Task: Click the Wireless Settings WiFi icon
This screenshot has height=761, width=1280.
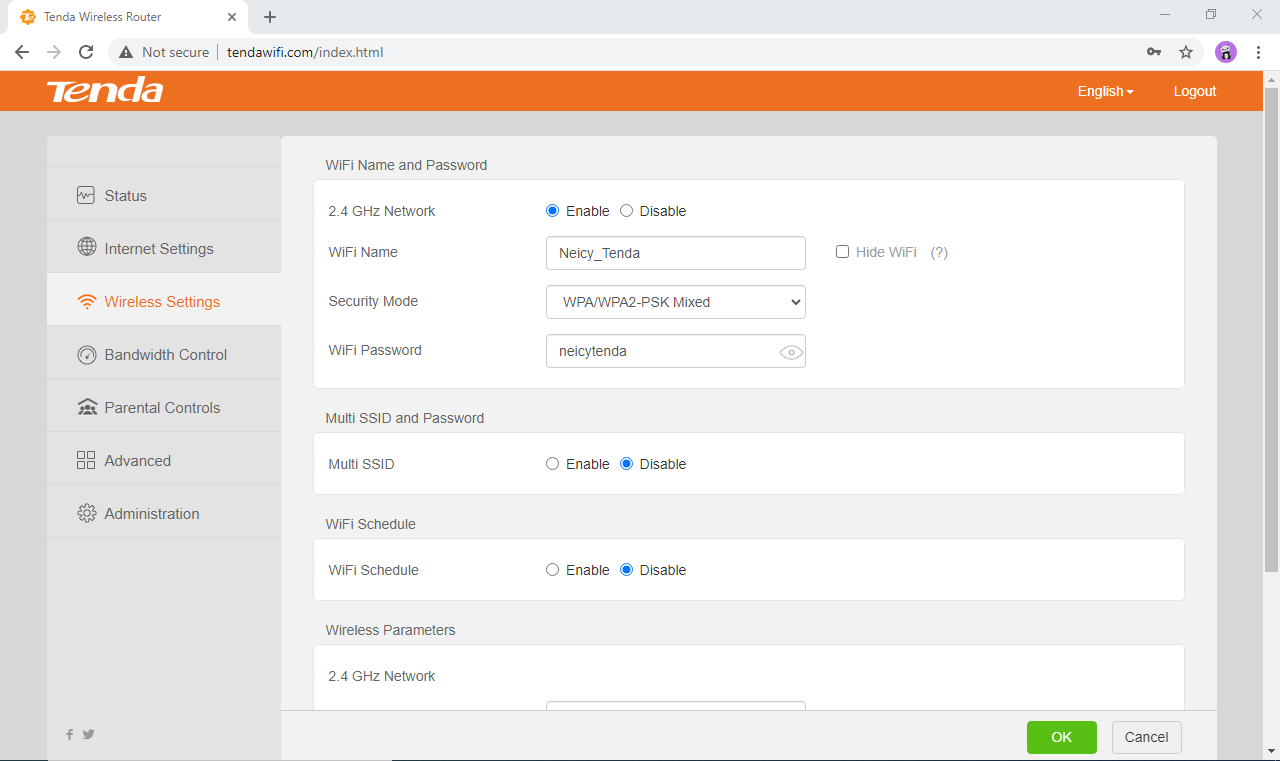Action: [x=86, y=301]
